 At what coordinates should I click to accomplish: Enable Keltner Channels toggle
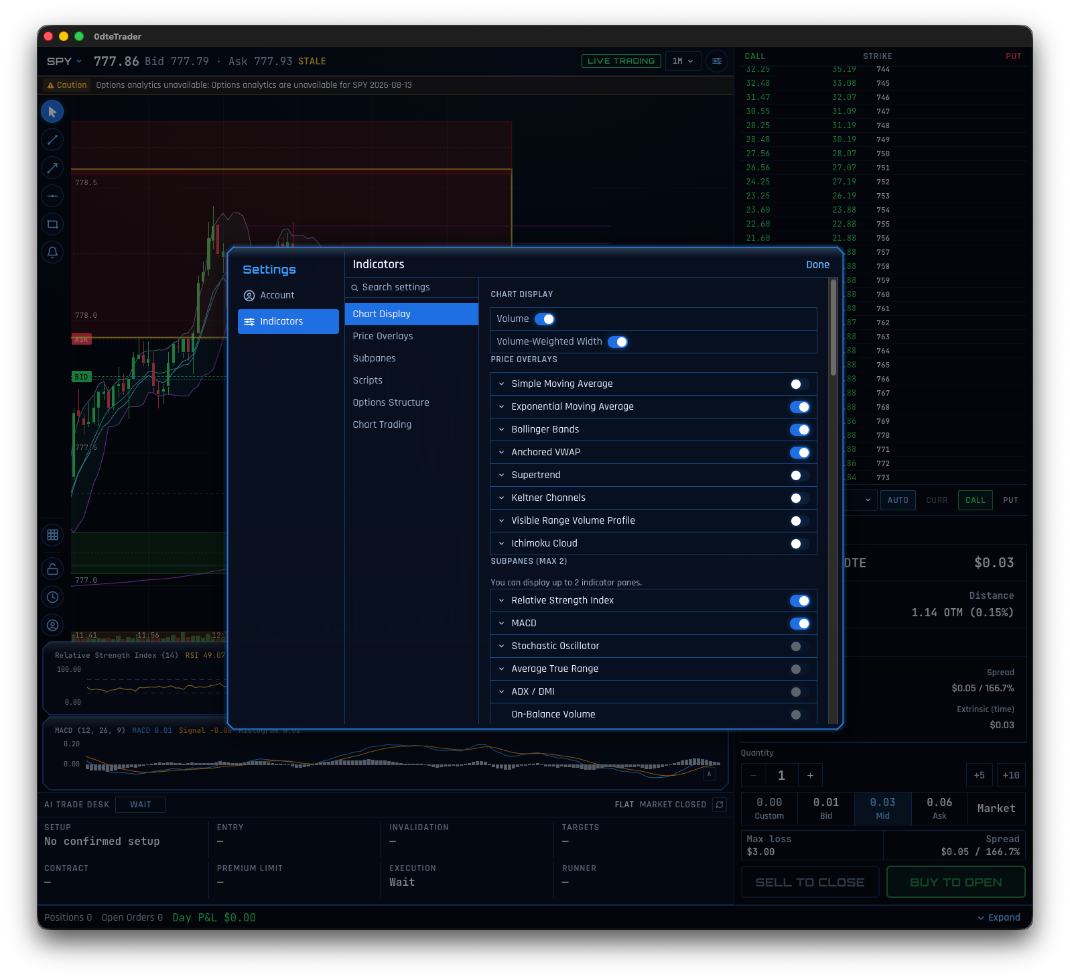point(800,498)
